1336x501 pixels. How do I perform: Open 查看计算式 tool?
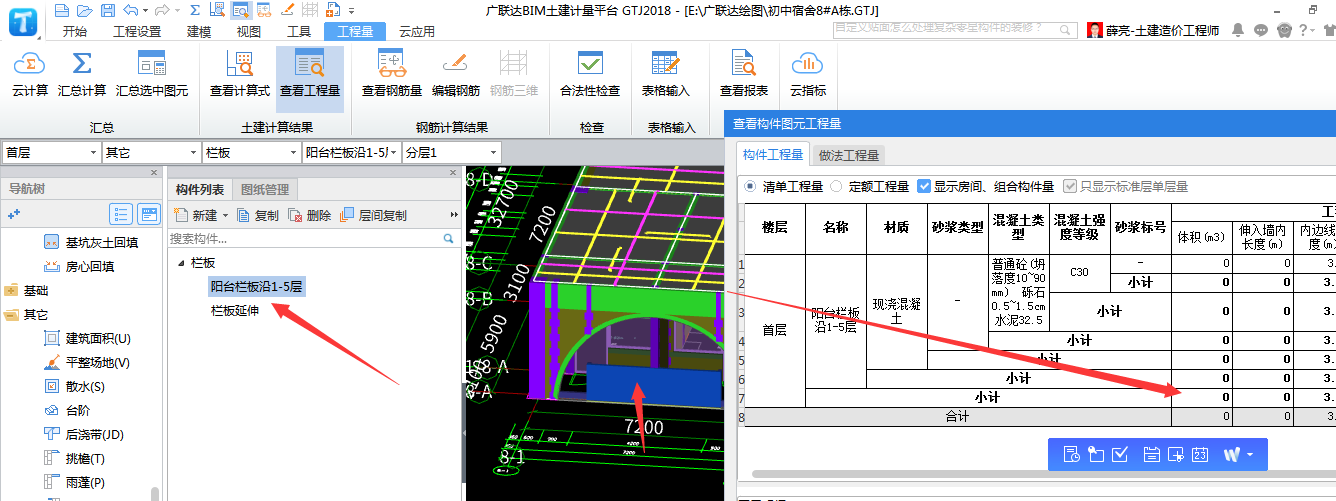[x=240, y=74]
